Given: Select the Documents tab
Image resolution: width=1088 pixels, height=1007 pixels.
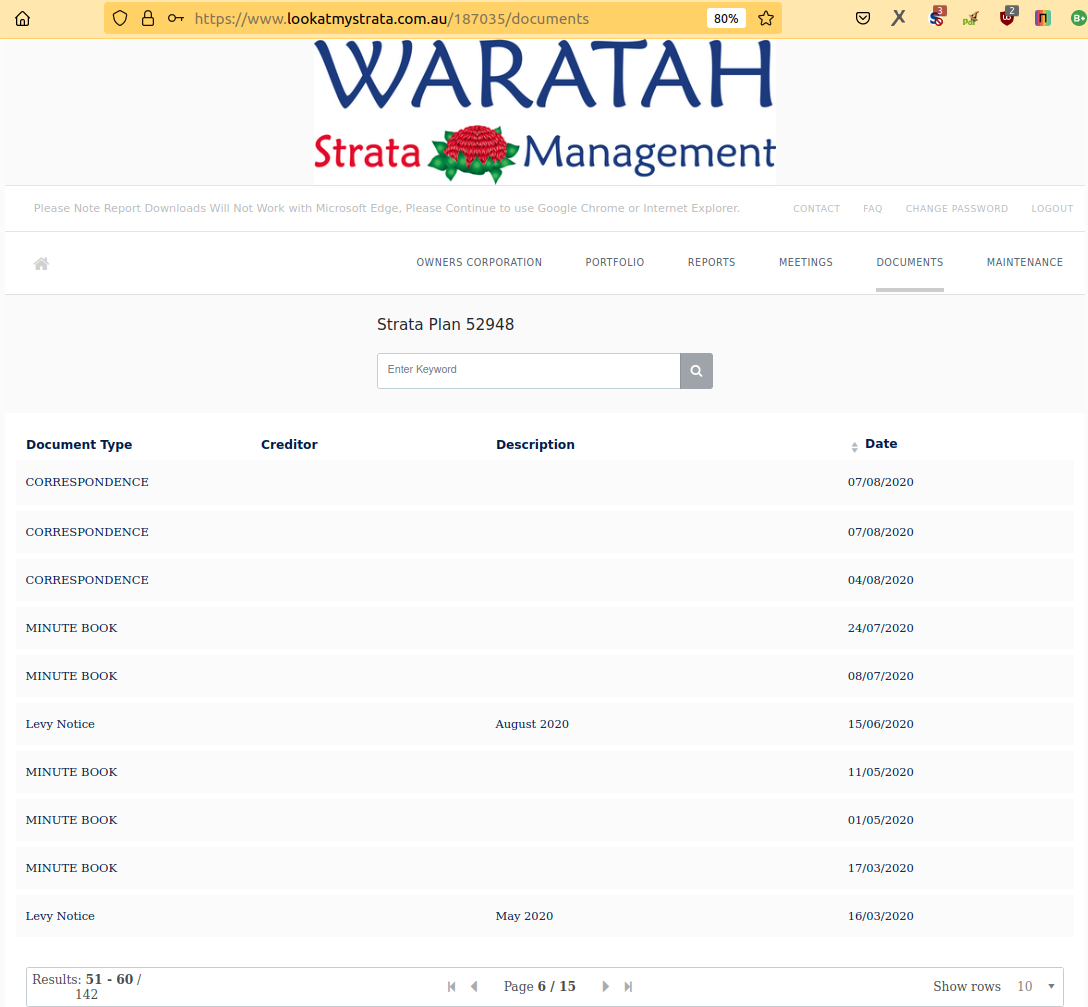Looking at the screenshot, I should 910,262.
